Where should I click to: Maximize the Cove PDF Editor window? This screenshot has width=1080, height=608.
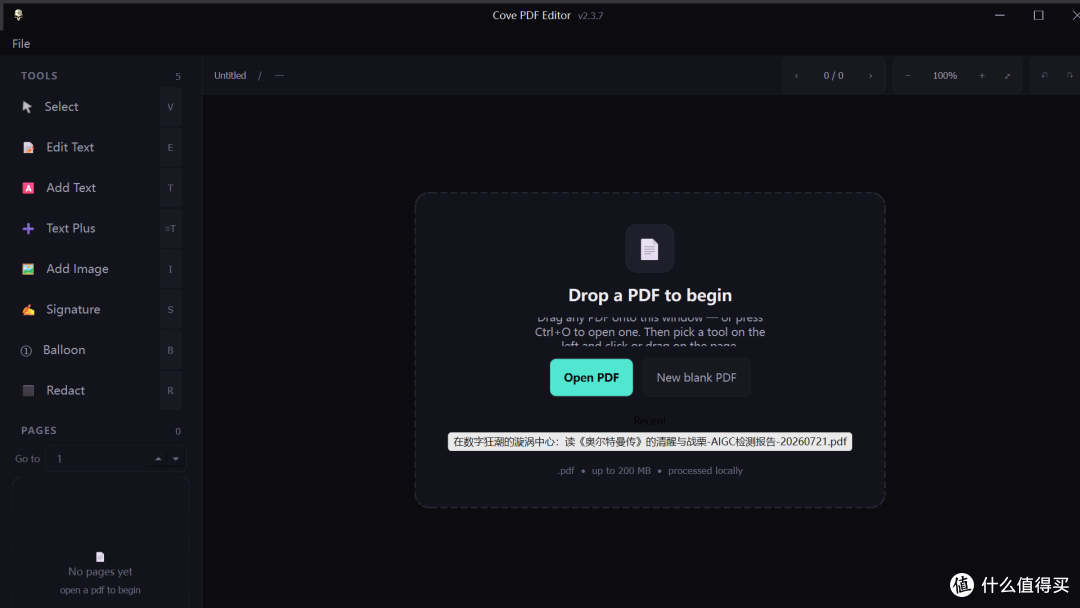(x=1039, y=15)
